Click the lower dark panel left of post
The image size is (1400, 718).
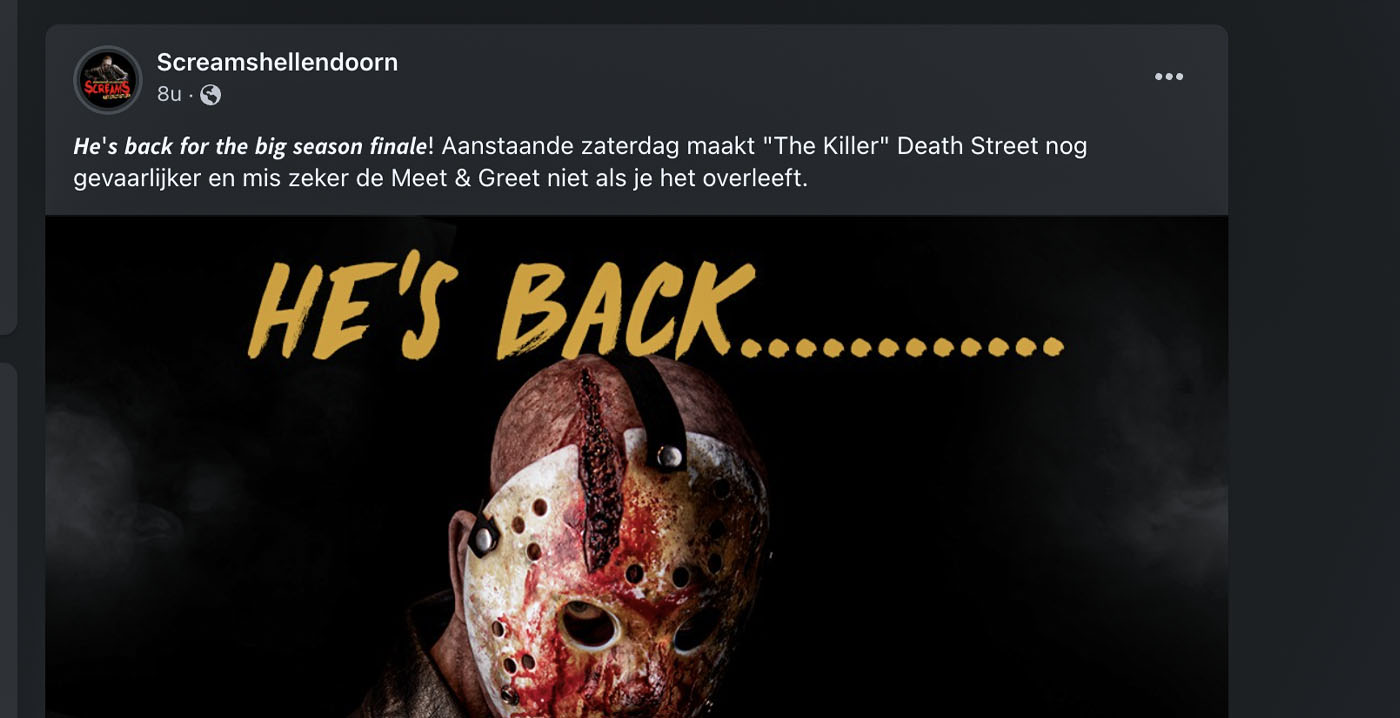click(x=8, y=540)
